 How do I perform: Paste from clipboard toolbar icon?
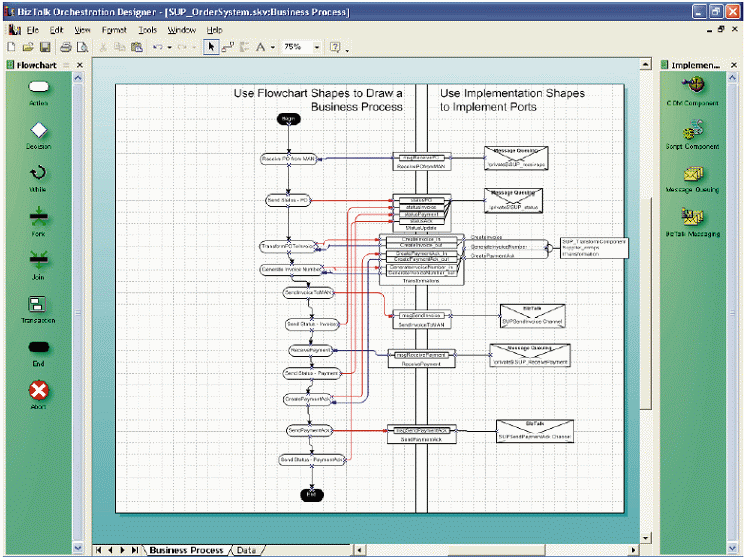[x=137, y=47]
